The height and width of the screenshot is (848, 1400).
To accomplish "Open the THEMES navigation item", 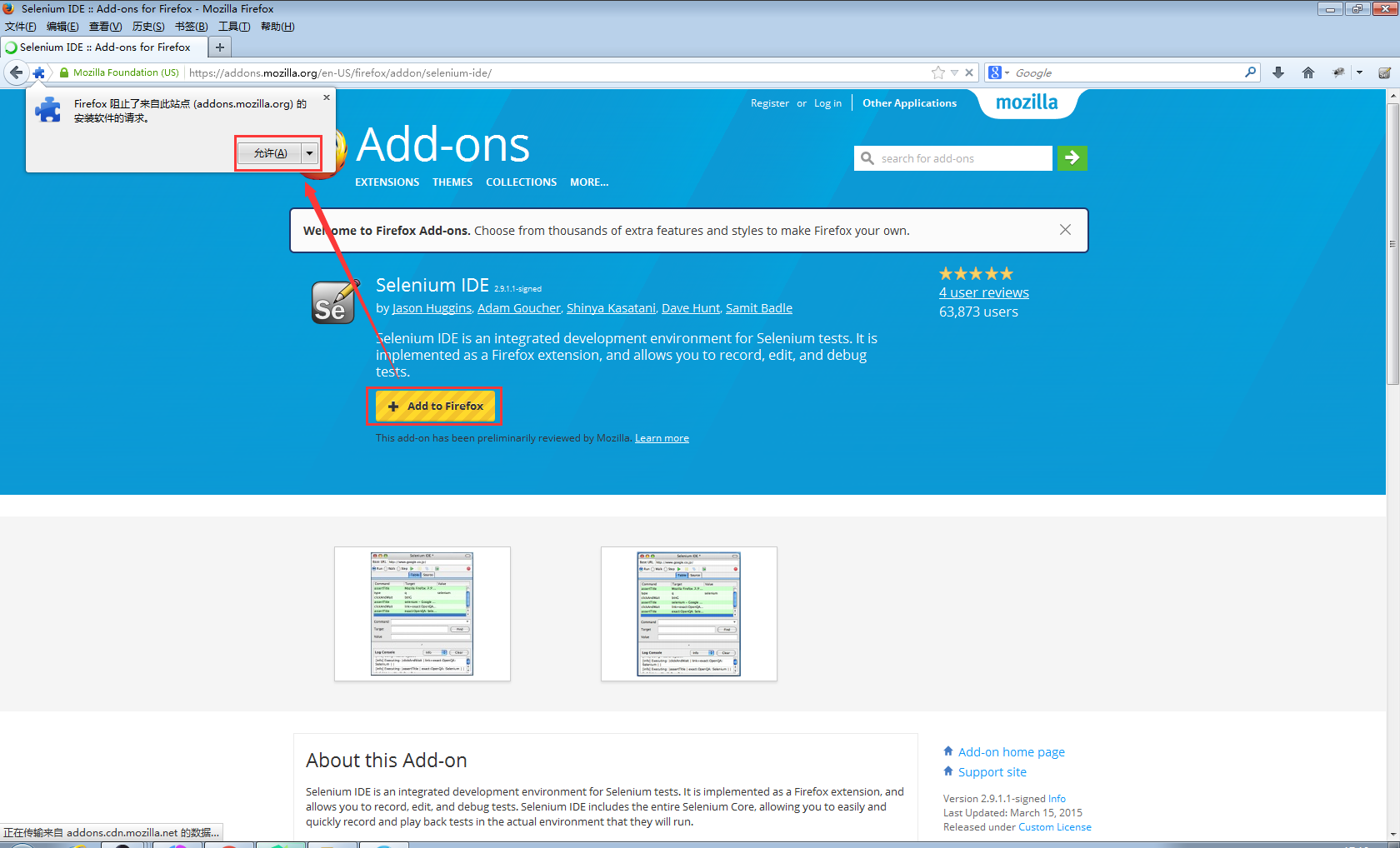I will pyautogui.click(x=452, y=182).
